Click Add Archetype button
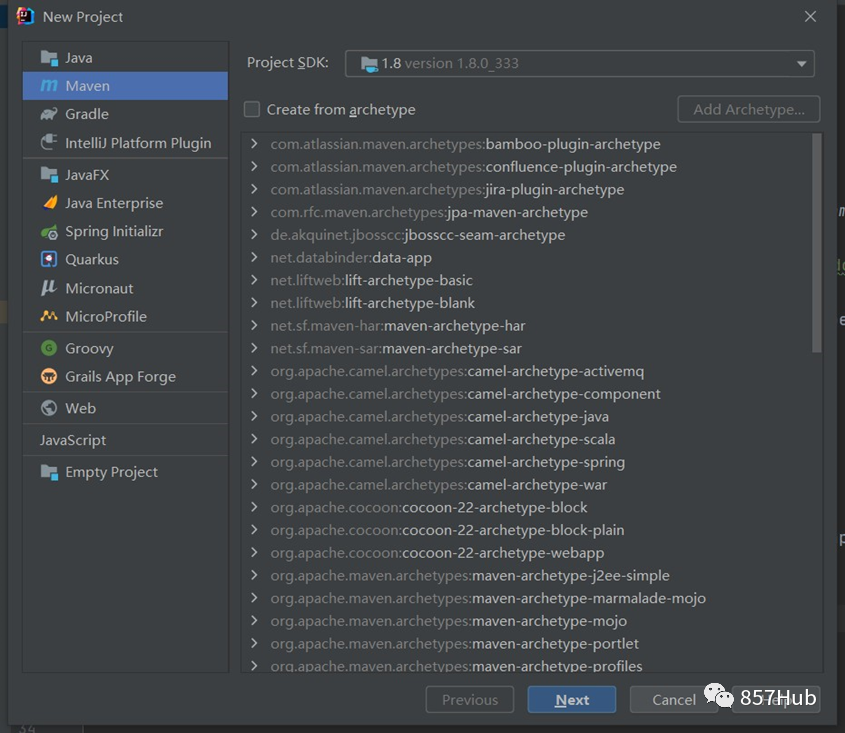 click(749, 109)
